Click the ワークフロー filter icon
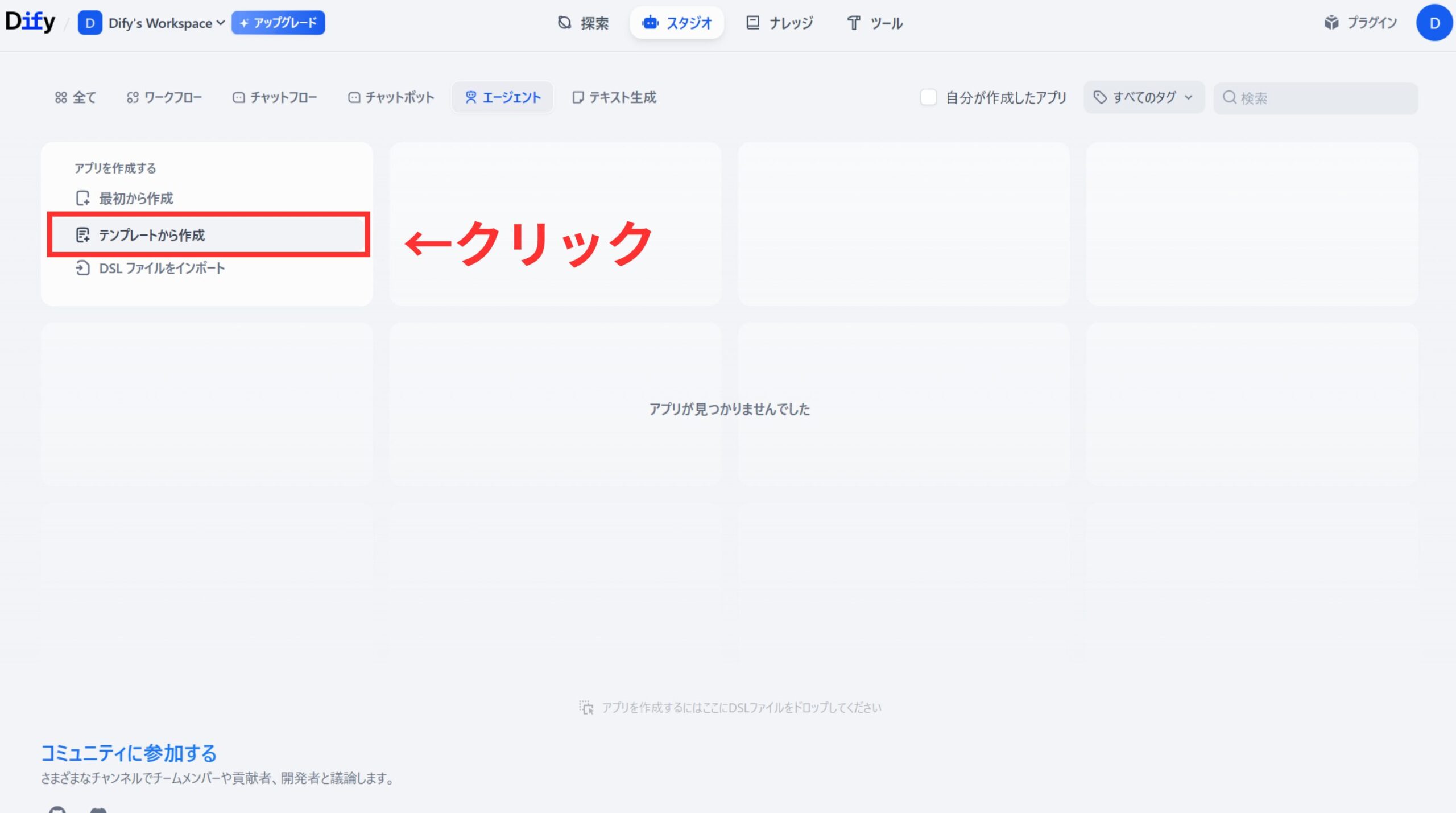 click(133, 97)
